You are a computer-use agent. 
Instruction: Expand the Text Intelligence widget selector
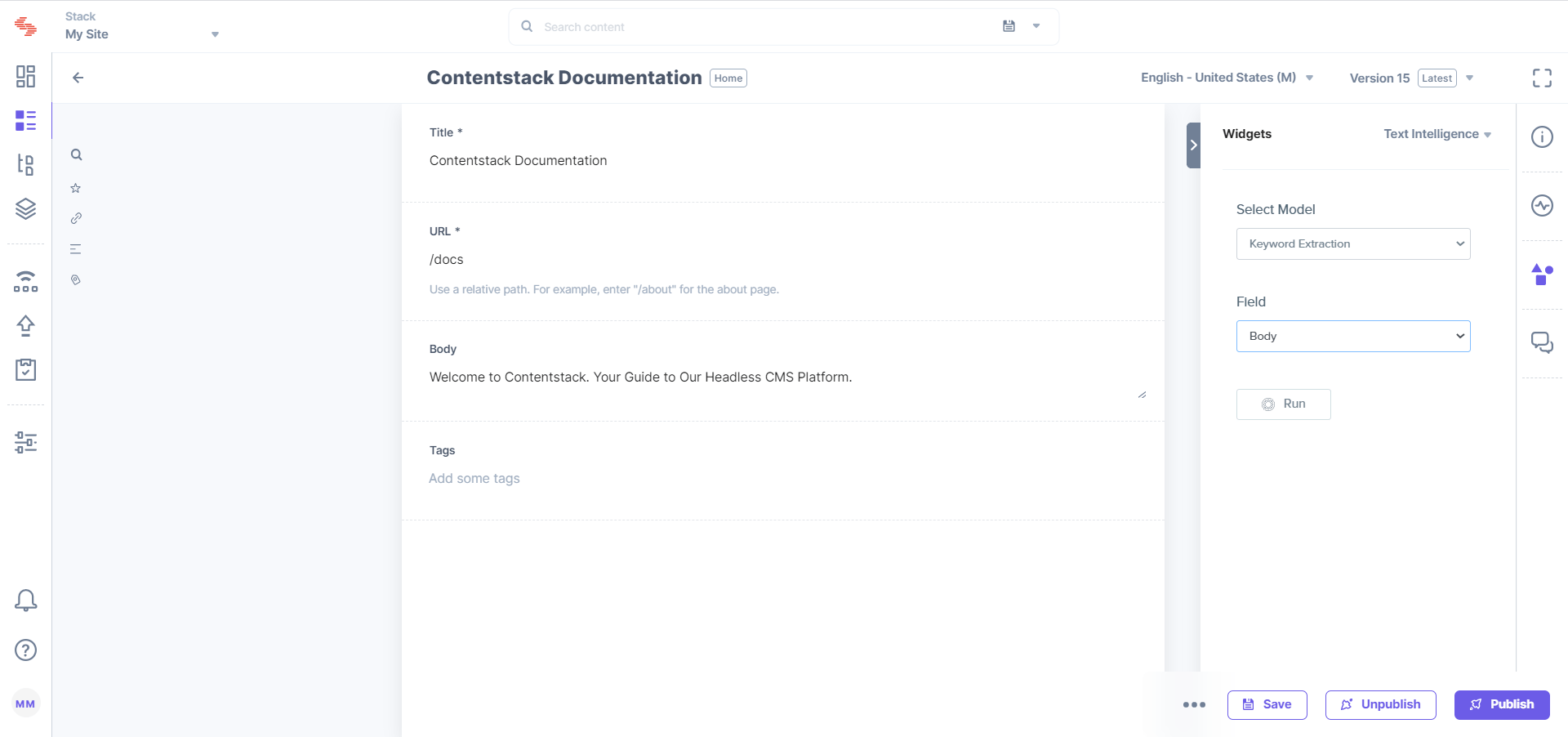[x=1437, y=133]
